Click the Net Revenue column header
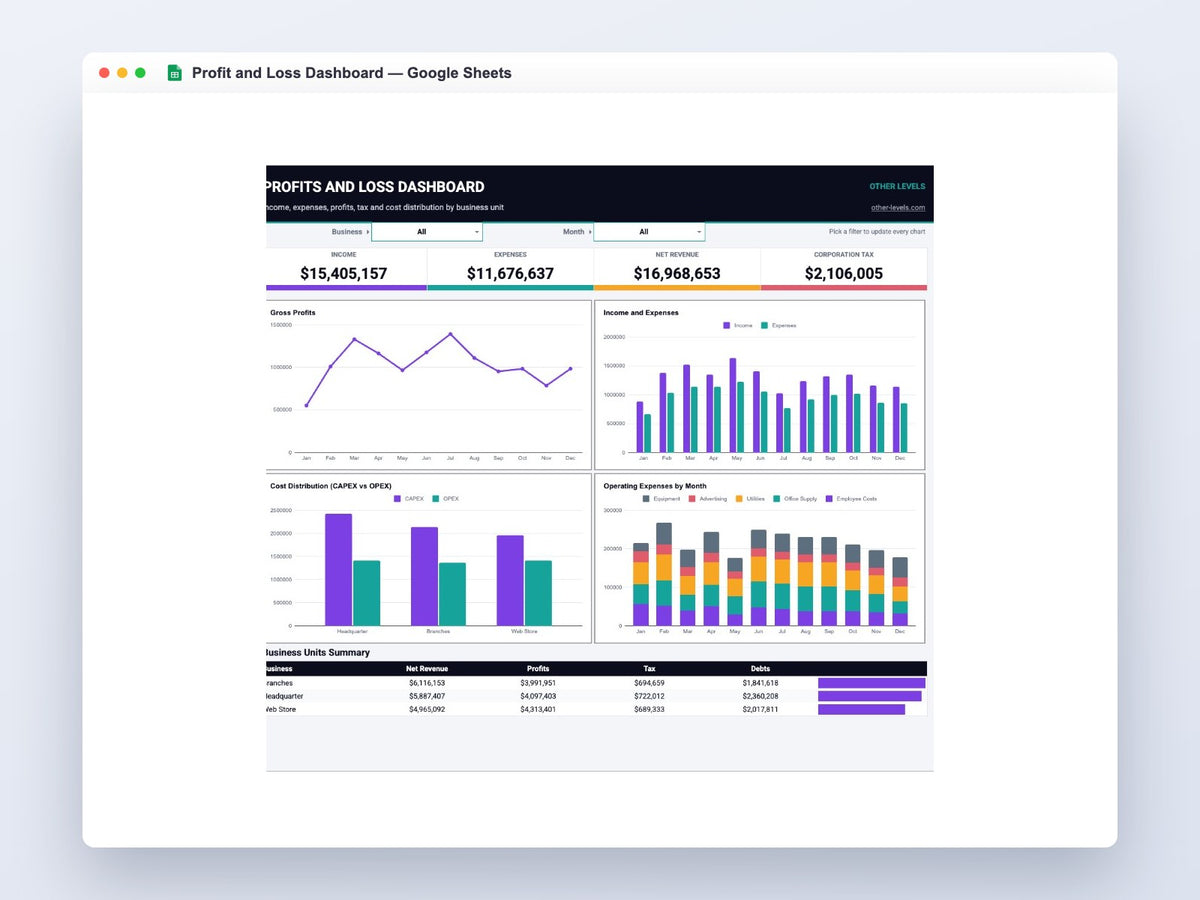The width and height of the screenshot is (1200, 900). pyautogui.click(x=427, y=668)
